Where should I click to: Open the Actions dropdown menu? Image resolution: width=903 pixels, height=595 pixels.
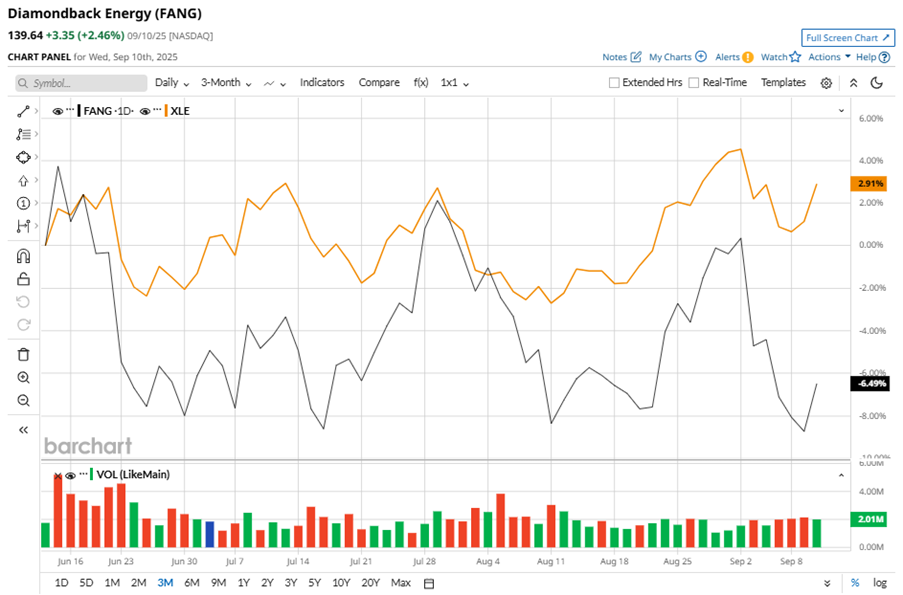tap(829, 56)
